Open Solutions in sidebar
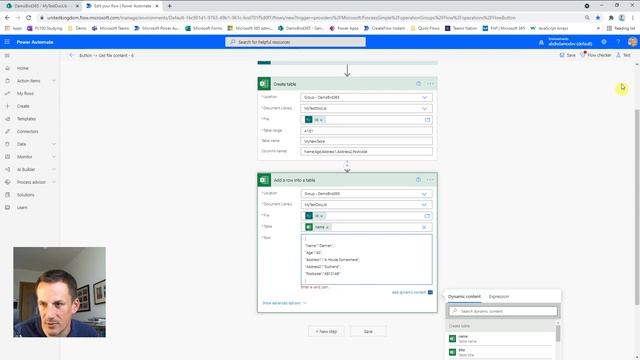640x360 pixels. [x=26, y=195]
